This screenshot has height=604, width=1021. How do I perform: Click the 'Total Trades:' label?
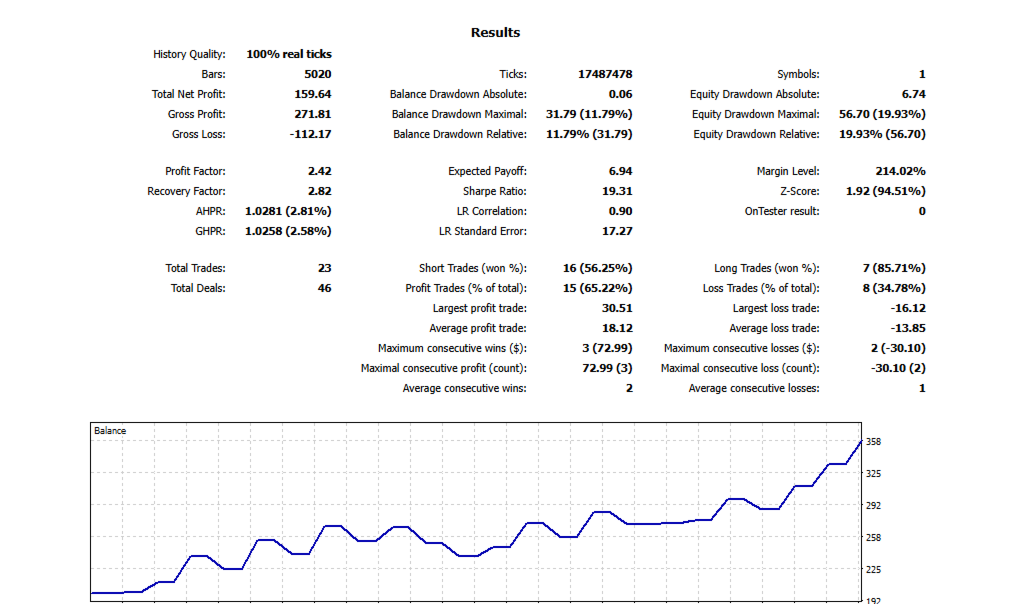195,268
